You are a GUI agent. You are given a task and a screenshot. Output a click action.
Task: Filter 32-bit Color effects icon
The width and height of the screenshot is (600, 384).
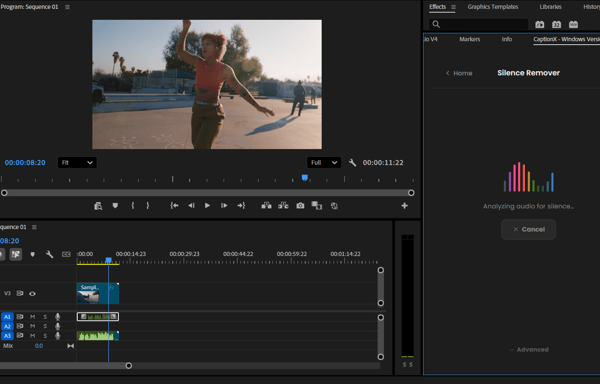tap(556, 24)
